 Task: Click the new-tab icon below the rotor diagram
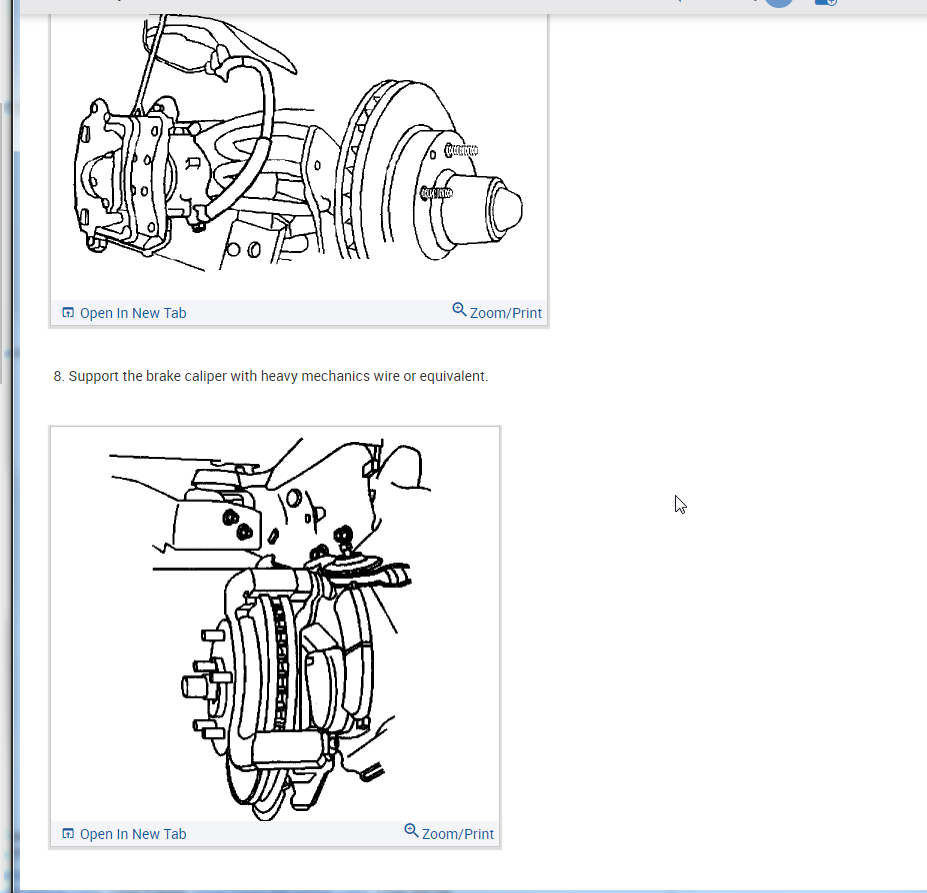[68, 312]
